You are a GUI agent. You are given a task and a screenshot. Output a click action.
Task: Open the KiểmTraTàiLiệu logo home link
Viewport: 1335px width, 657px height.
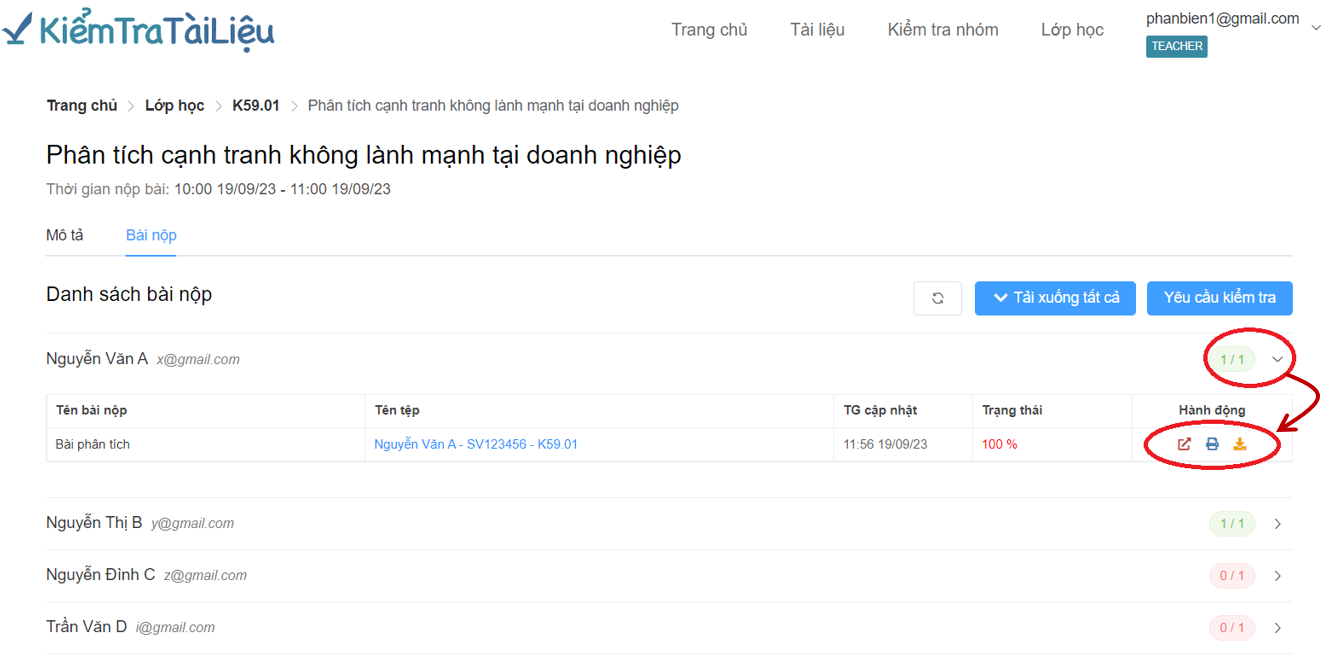pos(138,30)
